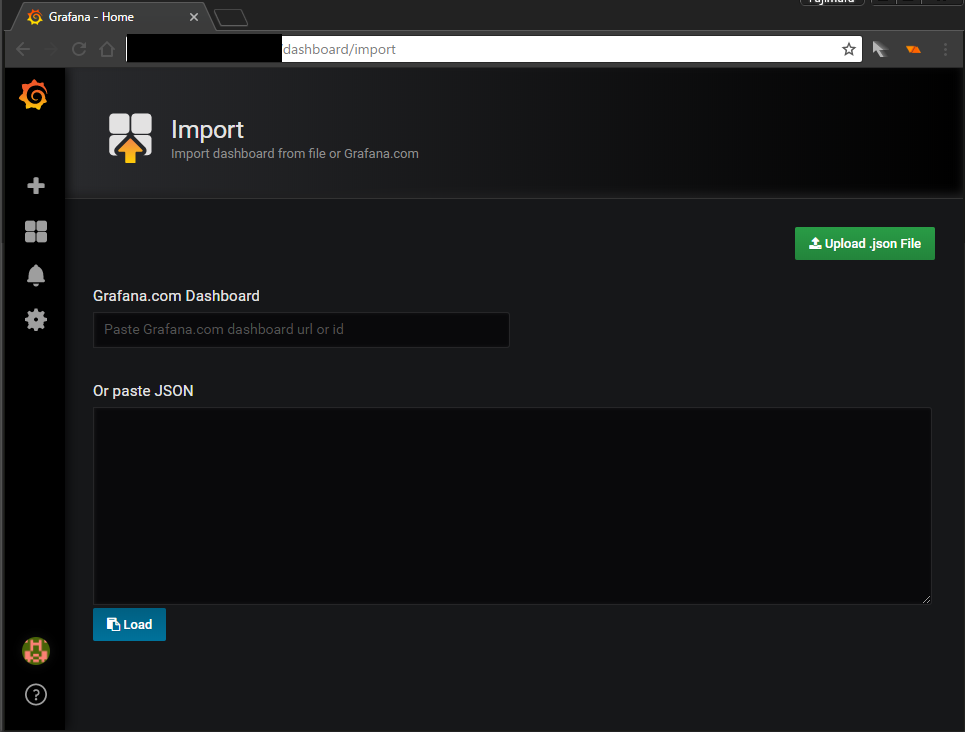
Task: Click the orange extension icon in toolbar
Action: (x=913, y=49)
